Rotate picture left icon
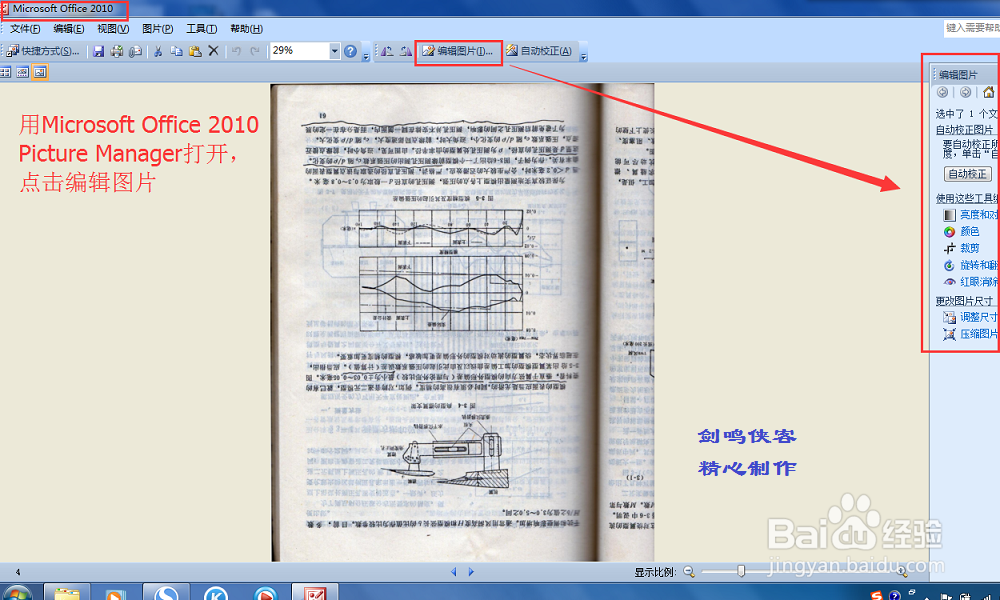 tap(387, 51)
